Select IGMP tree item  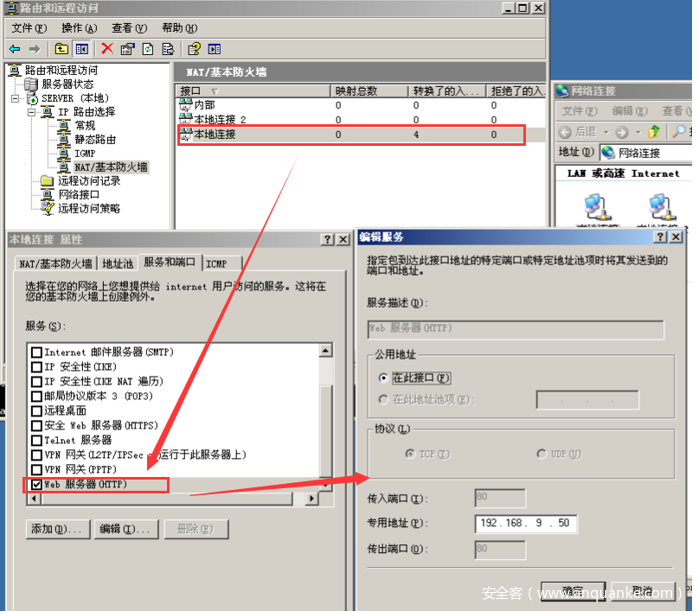pos(85,153)
